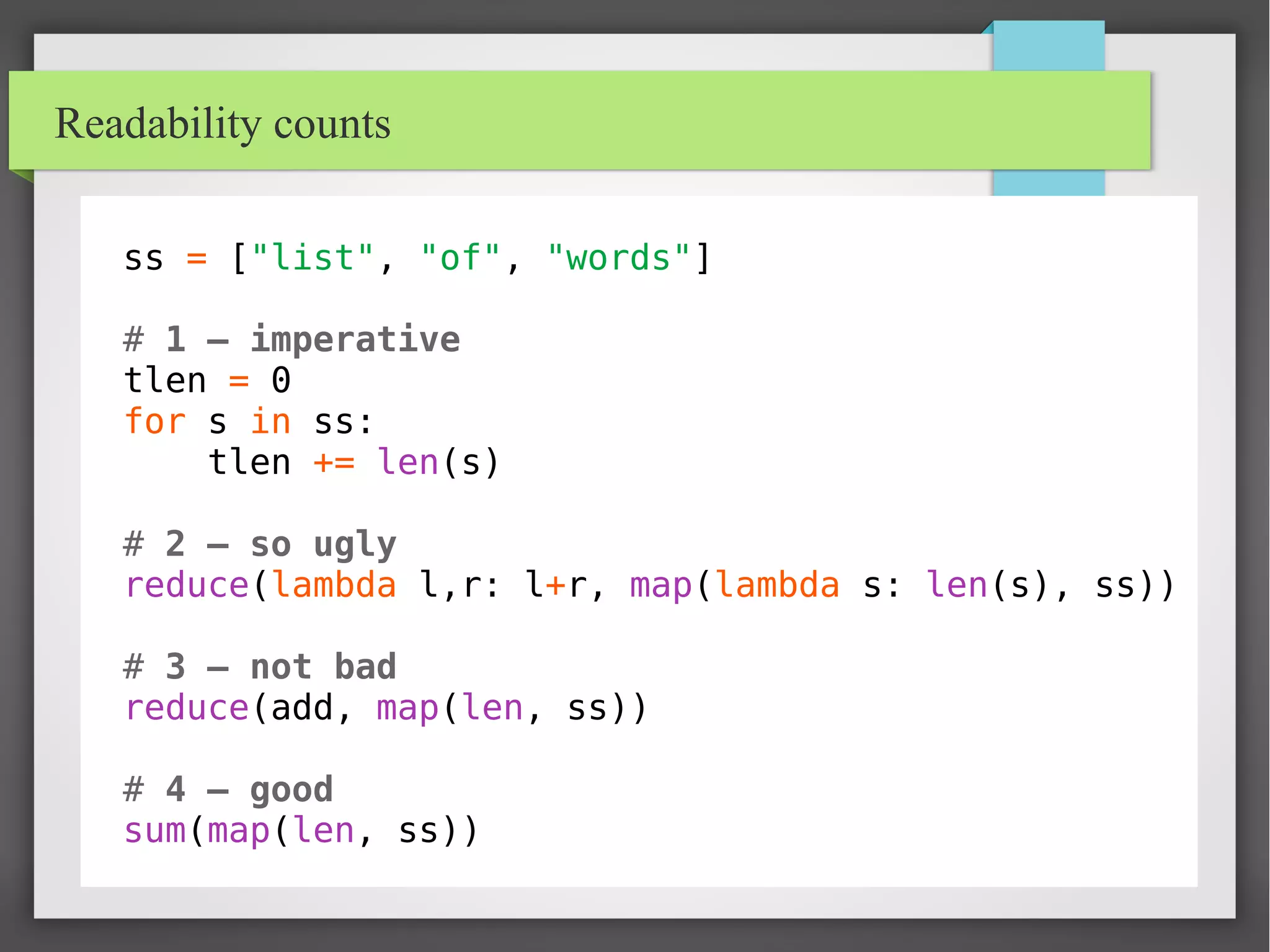Click the slide title "Readability counts"
Viewport: 1270px width, 952px height.
[x=223, y=124]
